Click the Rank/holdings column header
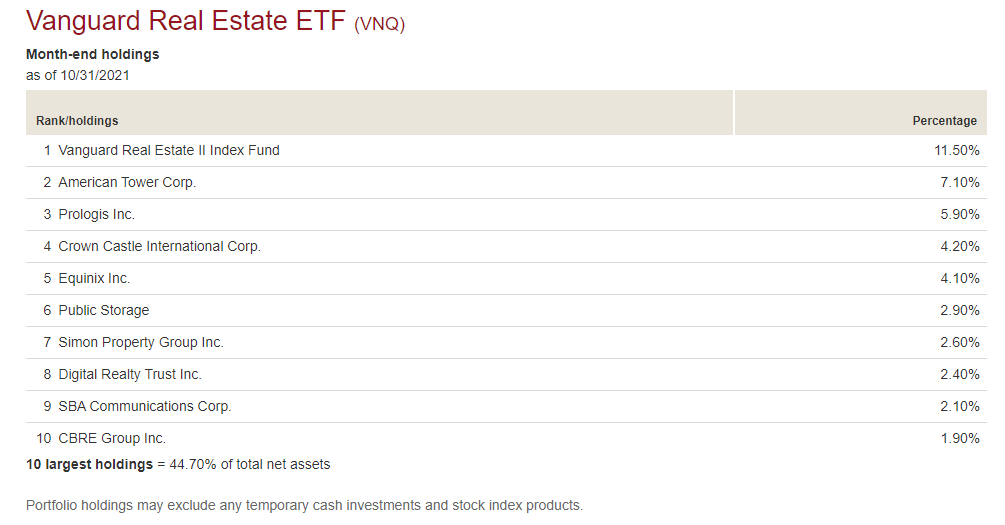This screenshot has height=525, width=1005. tap(77, 121)
